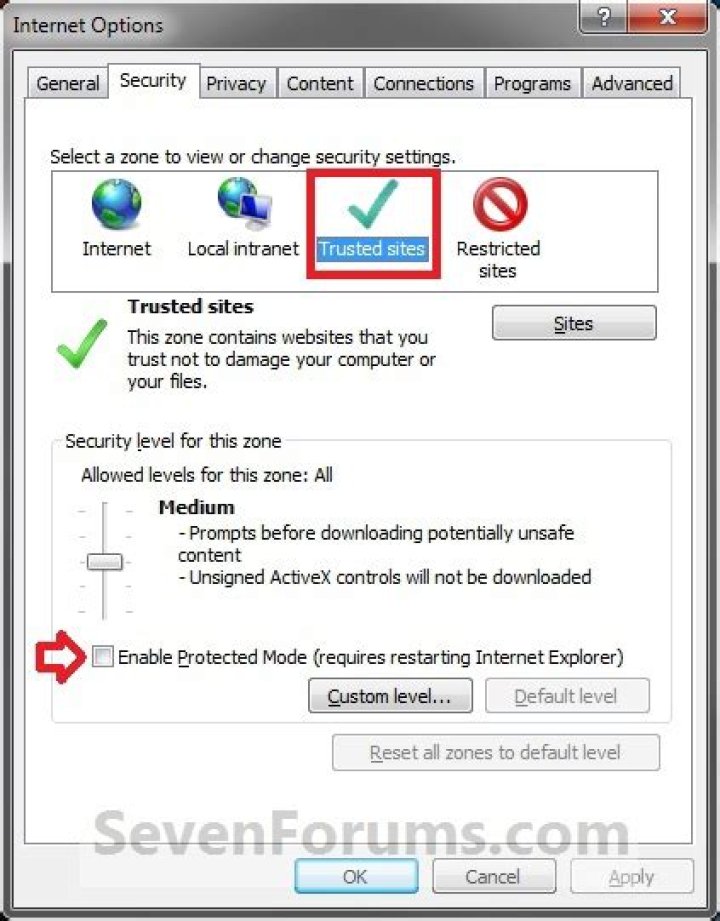Open the Content tab

point(320,83)
